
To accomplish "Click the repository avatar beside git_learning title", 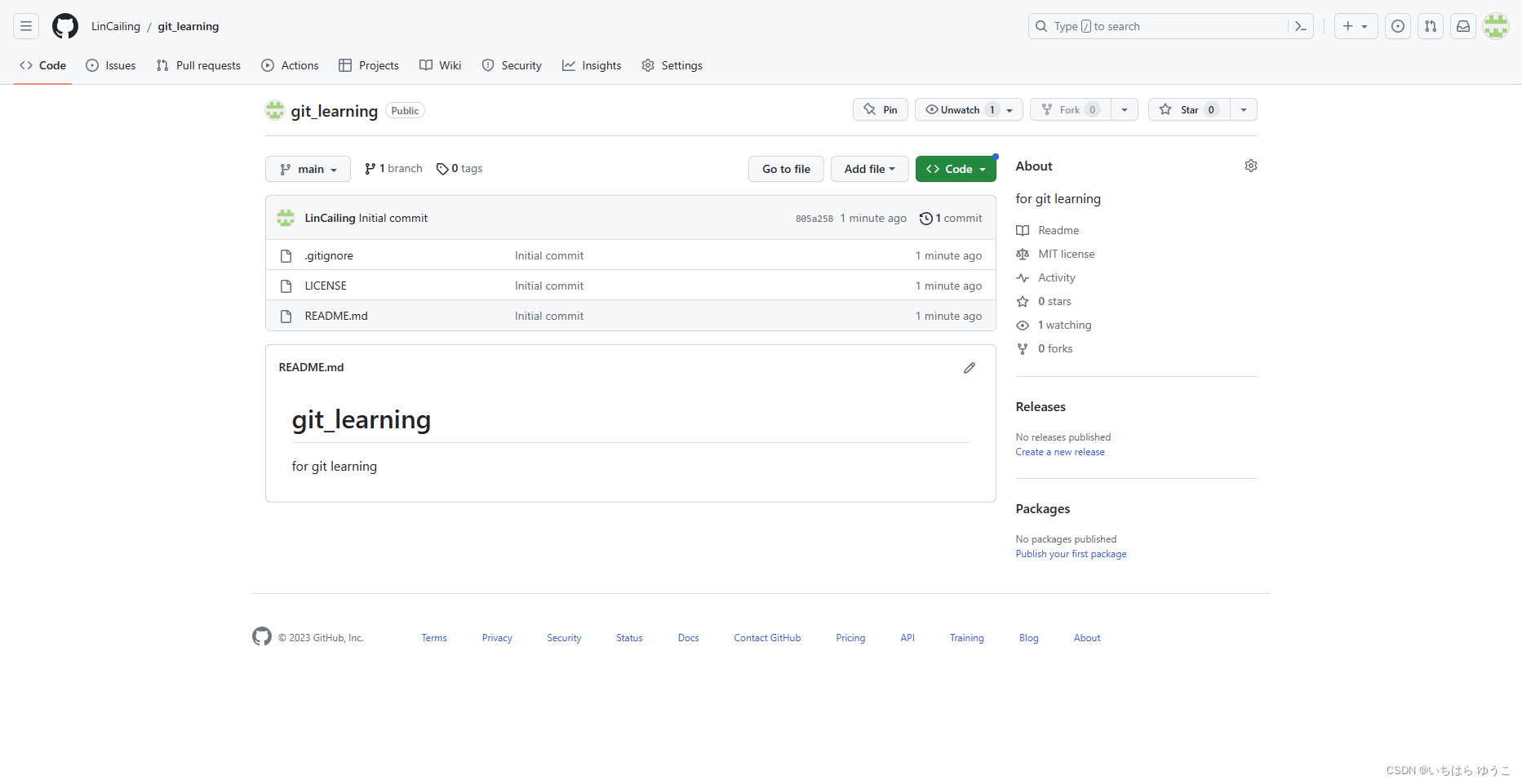I will tap(275, 110).
